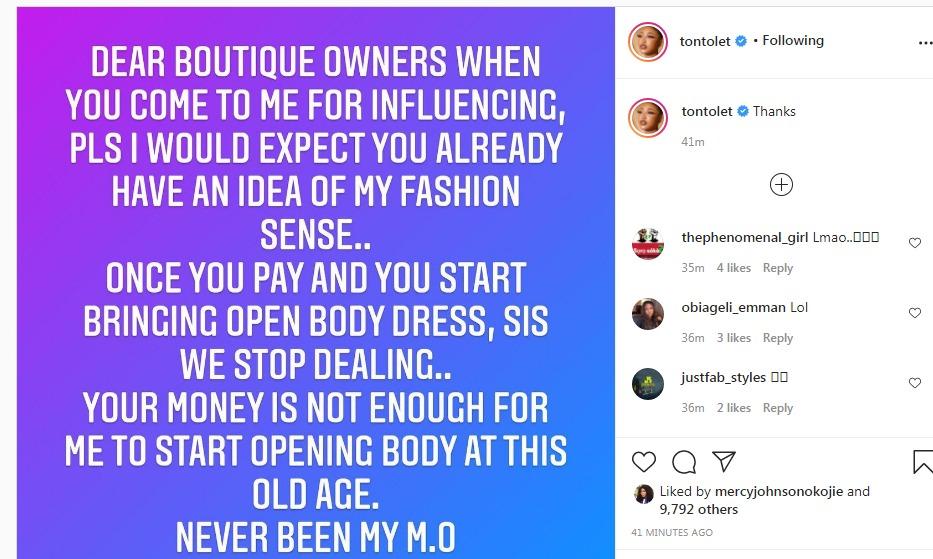Reply to thephenomenal_girl's comment
This screenshot has width=933, height=559.
[778, 268]
